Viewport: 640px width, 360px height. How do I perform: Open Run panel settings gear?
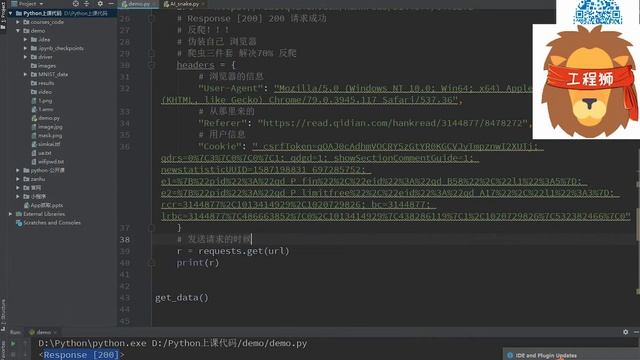coord(626,332)
